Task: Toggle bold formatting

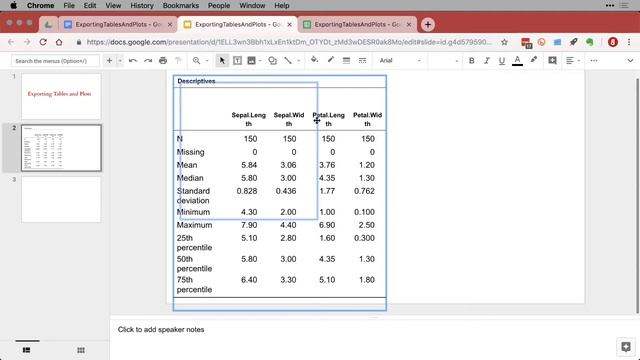Action: click(471, 60)
